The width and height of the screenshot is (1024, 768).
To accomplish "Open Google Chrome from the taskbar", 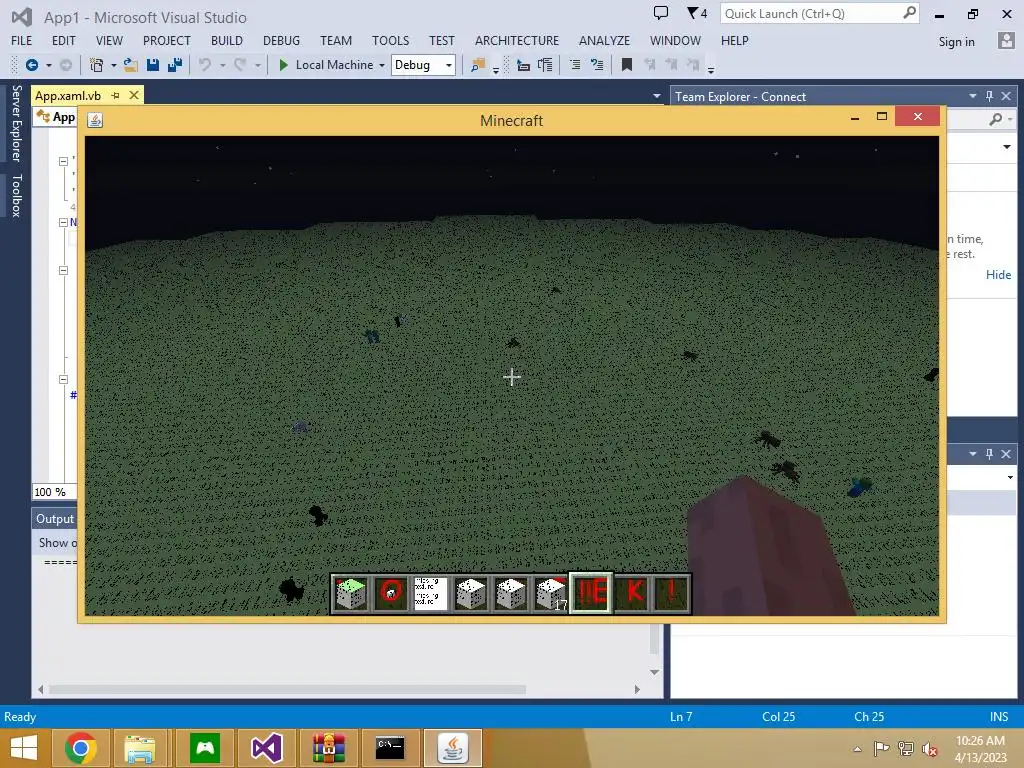I will [x=81, y=748].
